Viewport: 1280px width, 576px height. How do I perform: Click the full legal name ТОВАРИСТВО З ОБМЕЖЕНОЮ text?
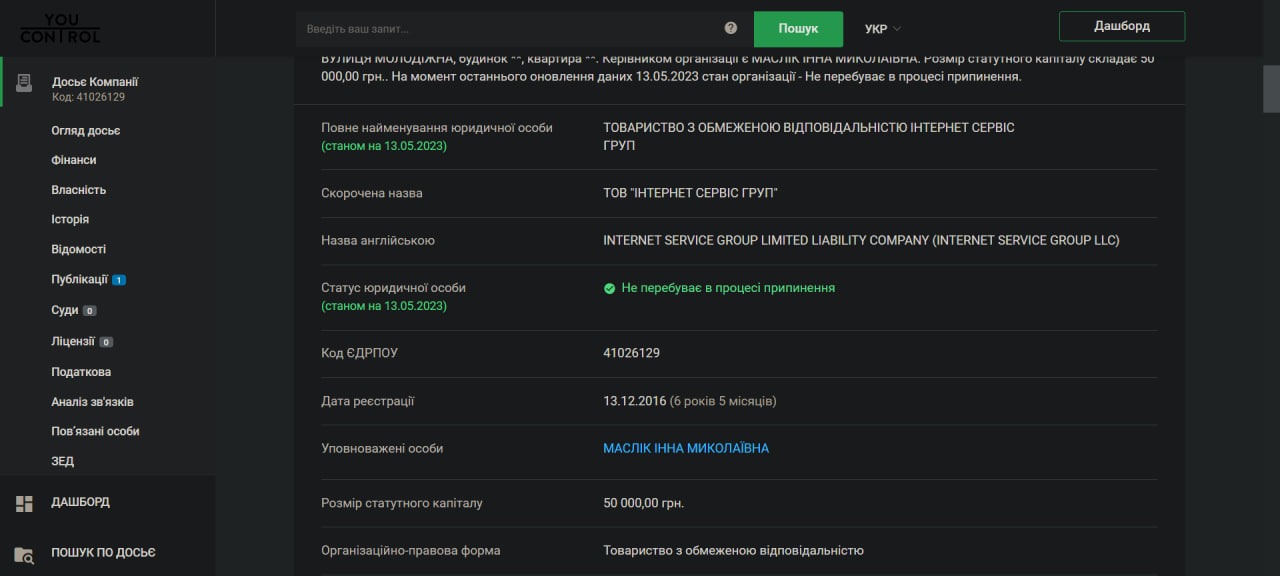808,137
